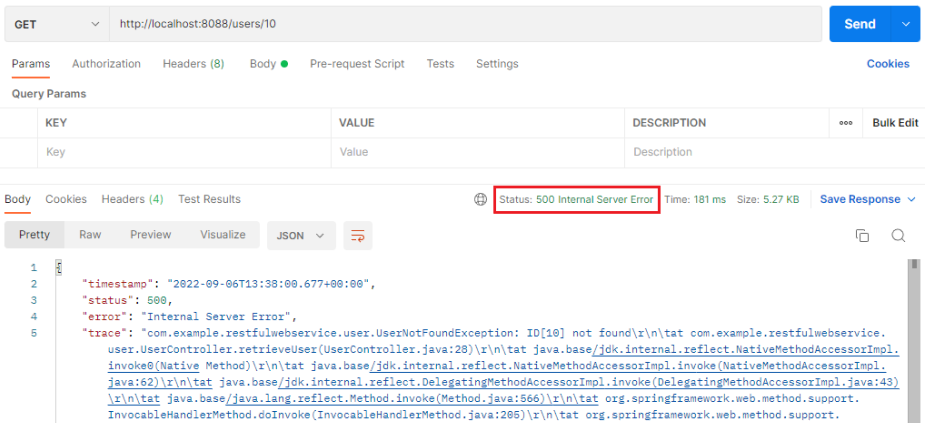Open the response Cookies tab
This screenshot has height=423, width=925.
point(66,199)
